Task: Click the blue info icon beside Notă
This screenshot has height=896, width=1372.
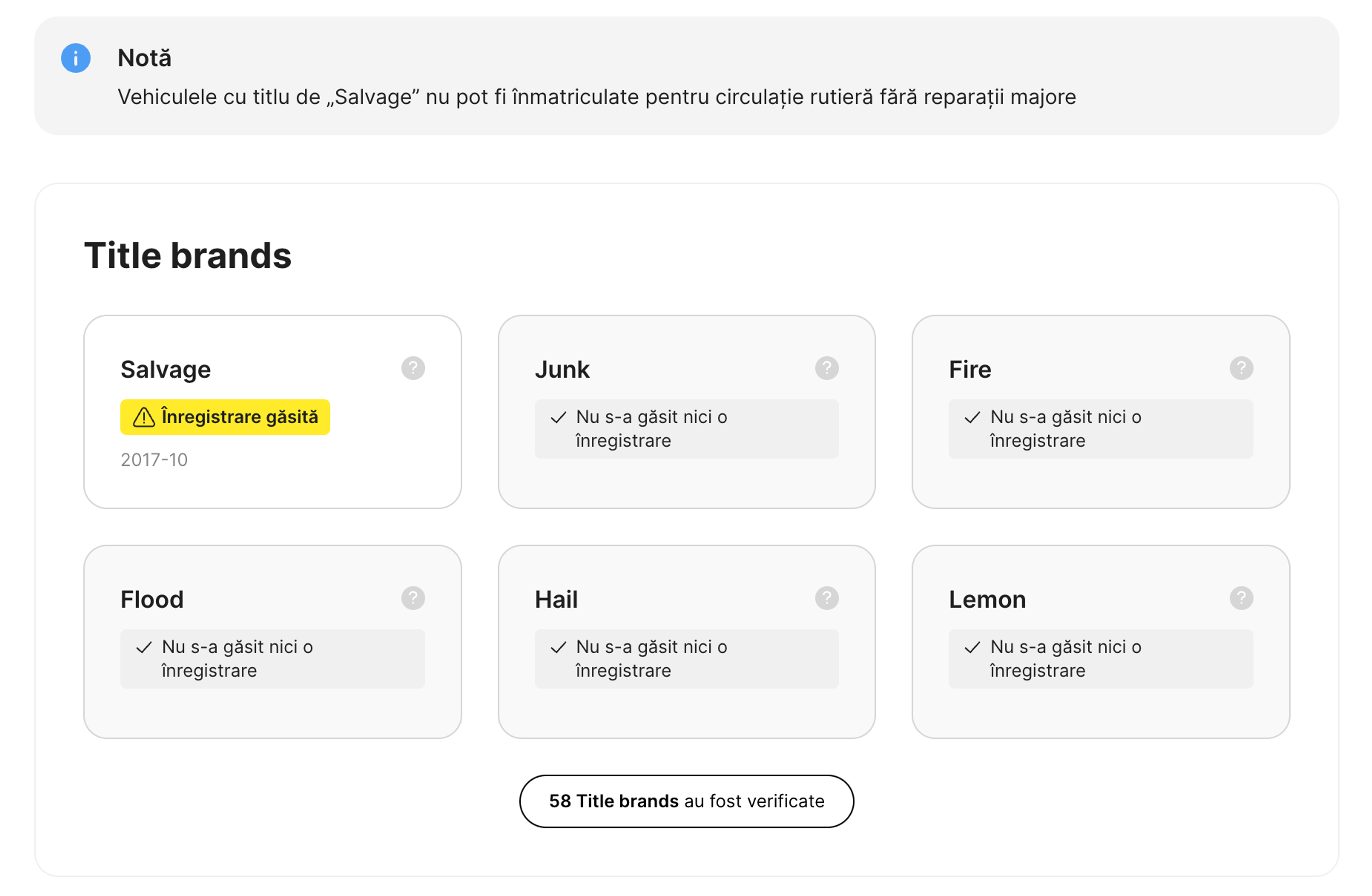Action: 75,58
